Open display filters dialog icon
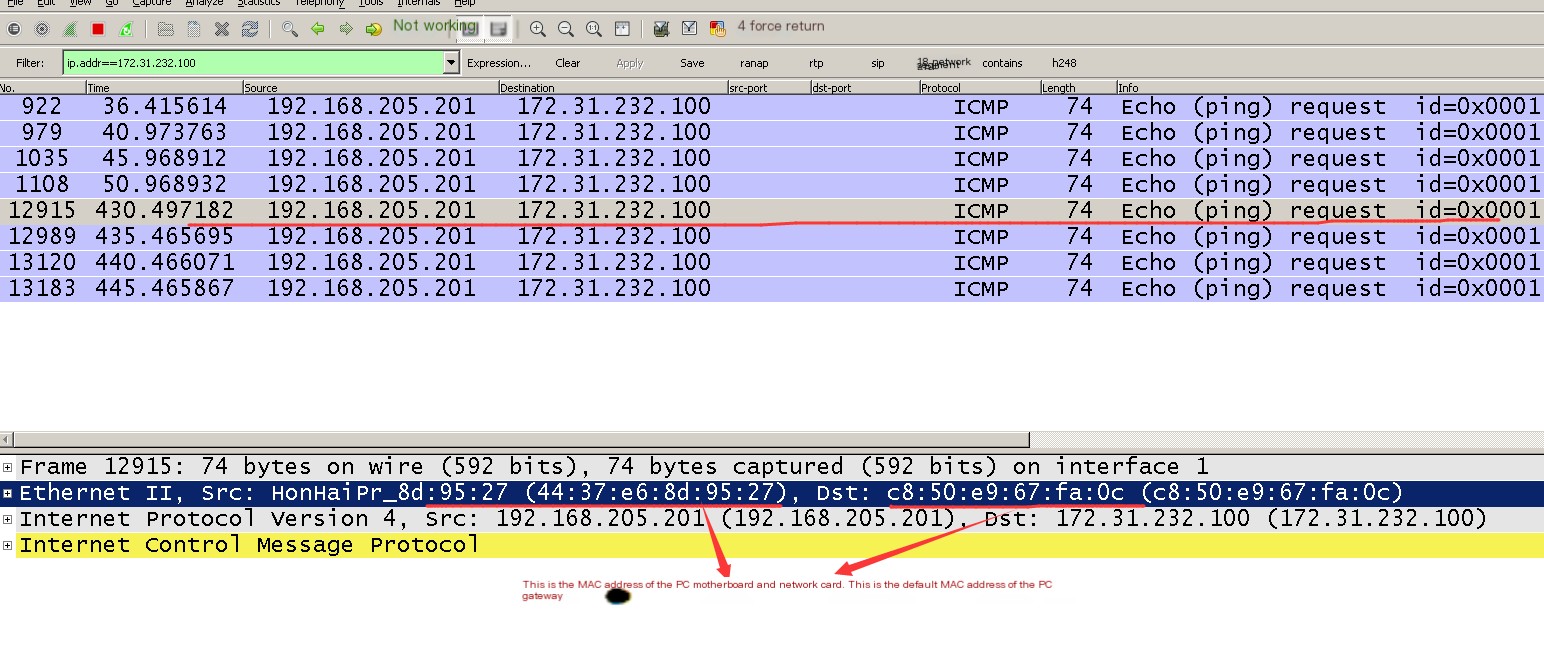The height and width of the screenshot is (663, 1544). point(689,29)
